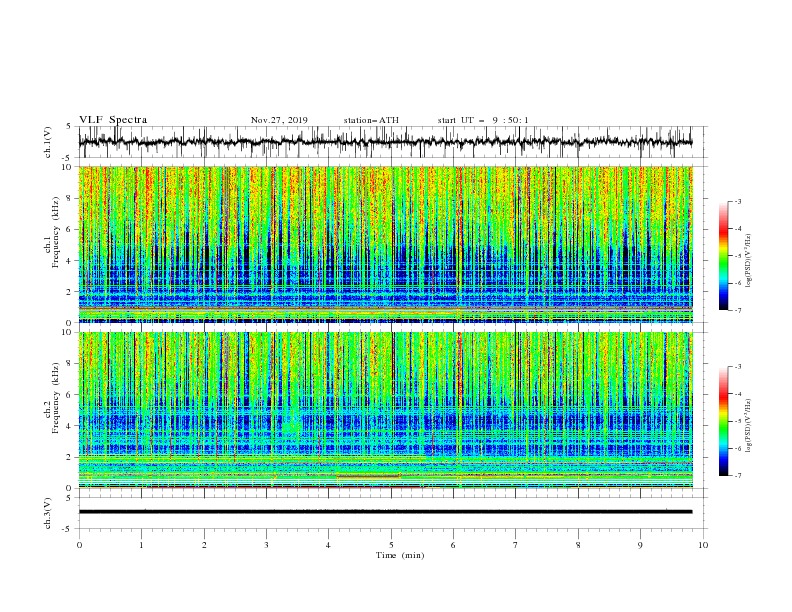Viewport: 792px width, 612px height.
Task: Click the "ch.1(V)" axis label
Action: pos(48,142)
